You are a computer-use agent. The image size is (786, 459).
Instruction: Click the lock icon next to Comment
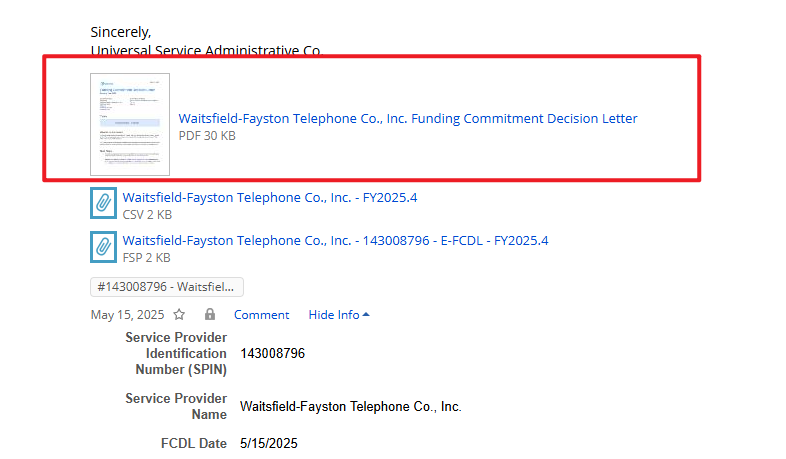pyautogui.click(x=210, y=314)
